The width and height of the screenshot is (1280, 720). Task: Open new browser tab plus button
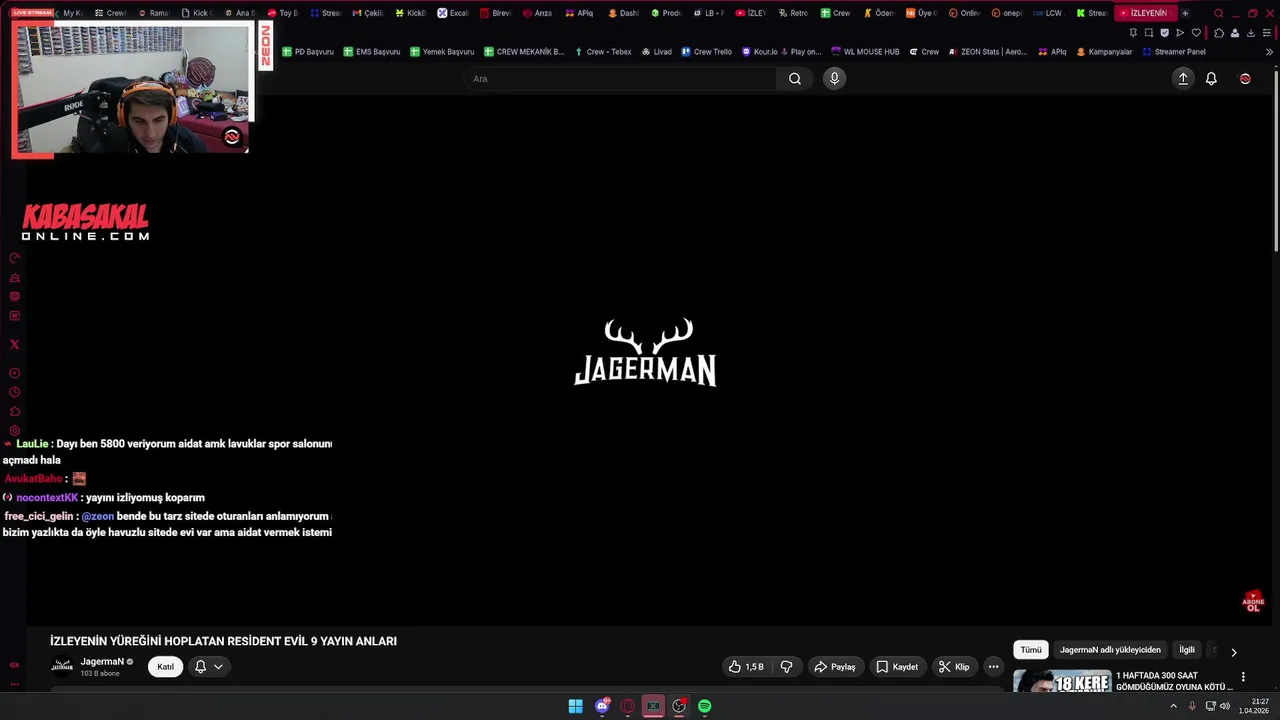coord(1185,13)
